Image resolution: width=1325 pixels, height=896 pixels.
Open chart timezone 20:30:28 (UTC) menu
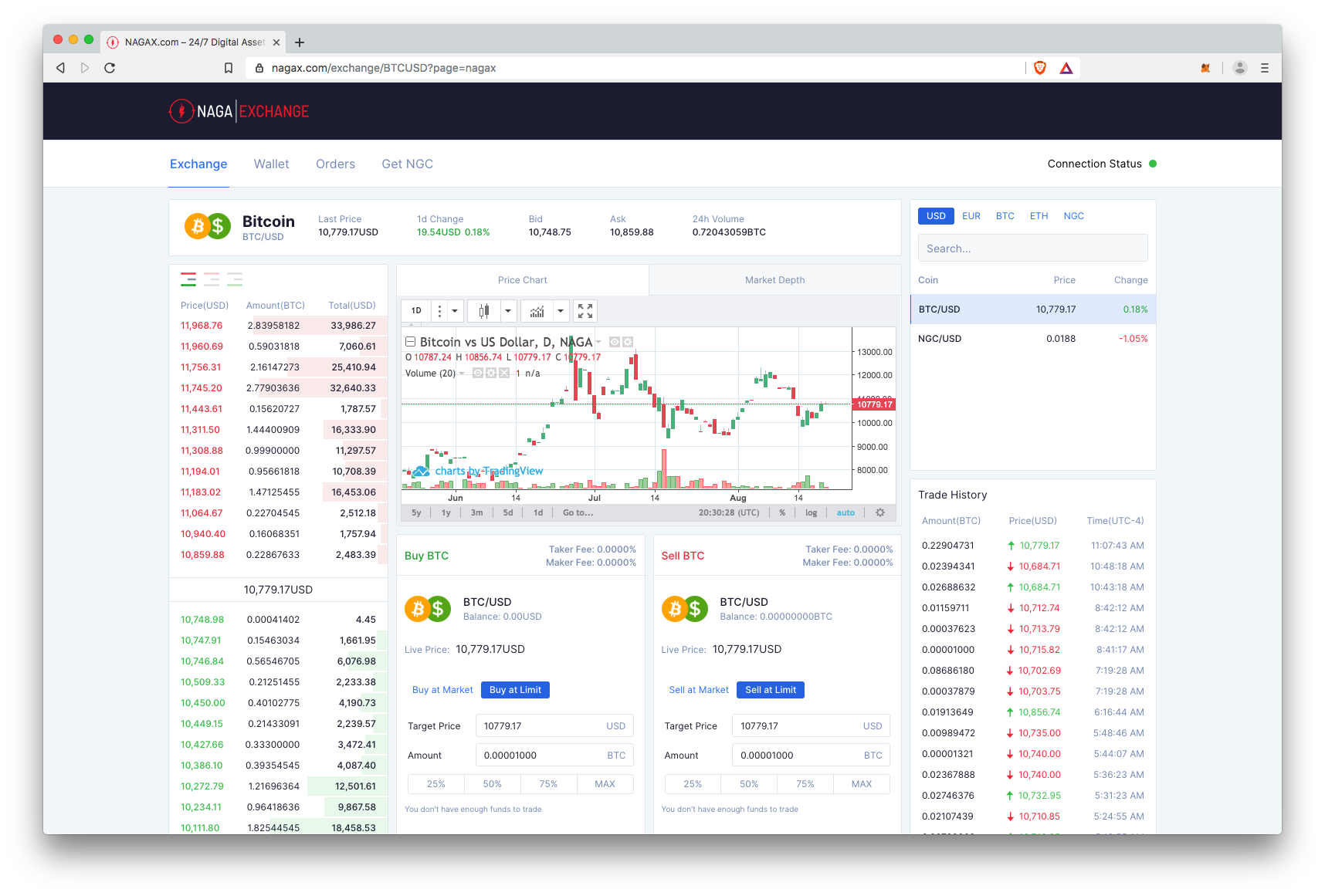click(729, 512)
